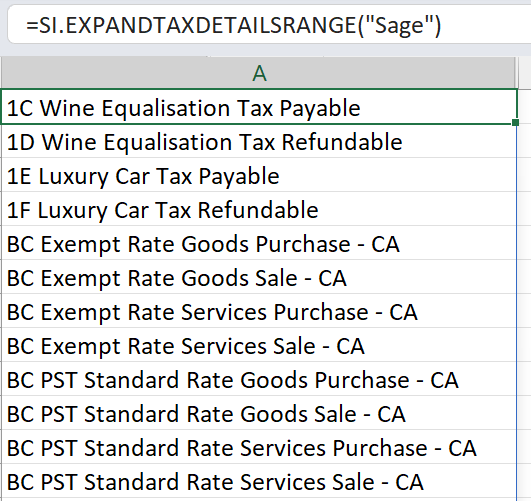Click the fill handle of the selected cell
This screenshot has height=501, width=531.
[516, 122]
